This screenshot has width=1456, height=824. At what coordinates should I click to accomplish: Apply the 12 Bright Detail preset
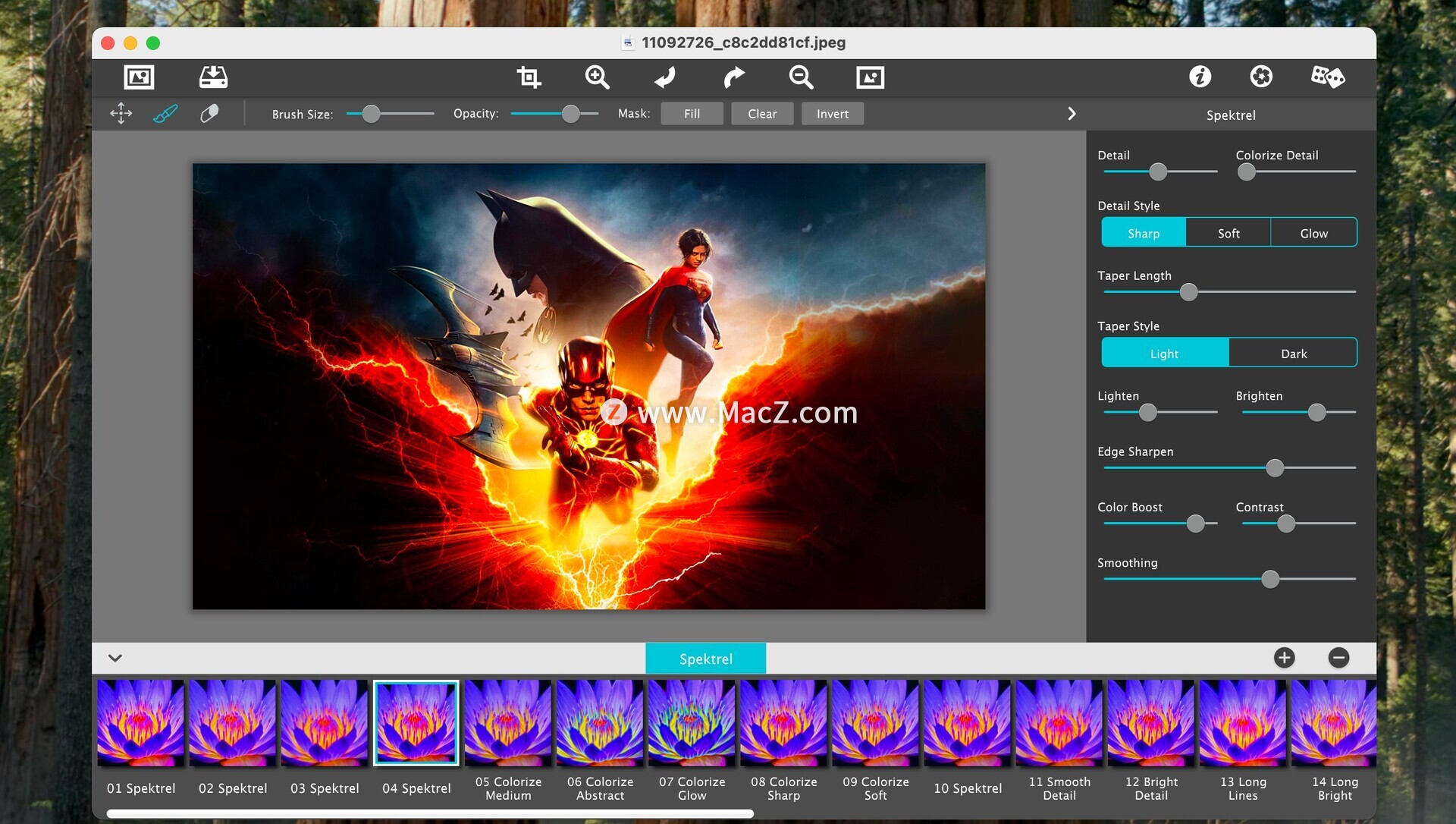[x=1151, y=723]
